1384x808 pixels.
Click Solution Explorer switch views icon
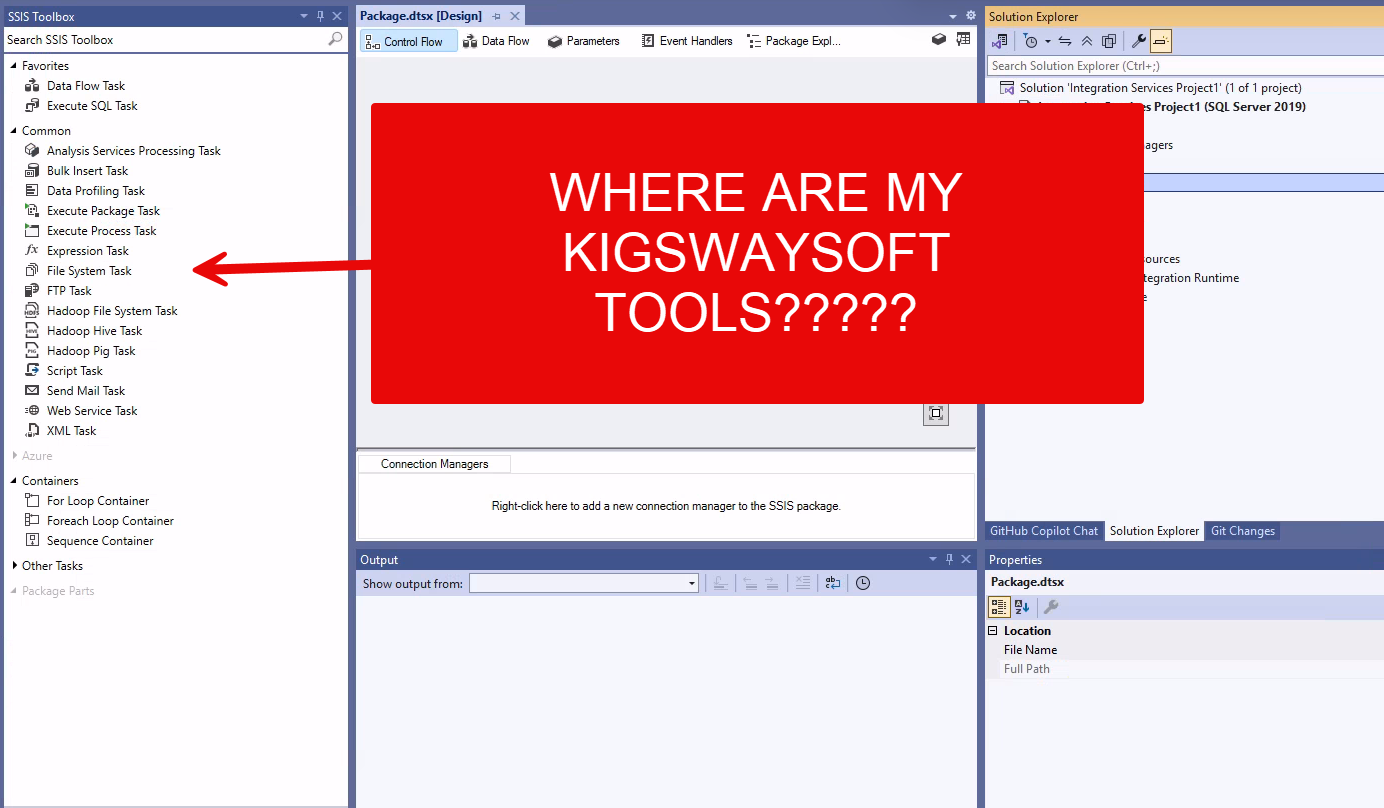(x=999, y=41)
